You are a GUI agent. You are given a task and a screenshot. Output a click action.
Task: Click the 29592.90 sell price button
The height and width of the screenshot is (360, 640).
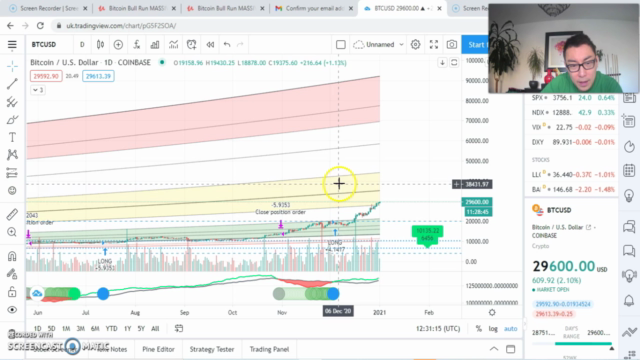pos(46,76)
